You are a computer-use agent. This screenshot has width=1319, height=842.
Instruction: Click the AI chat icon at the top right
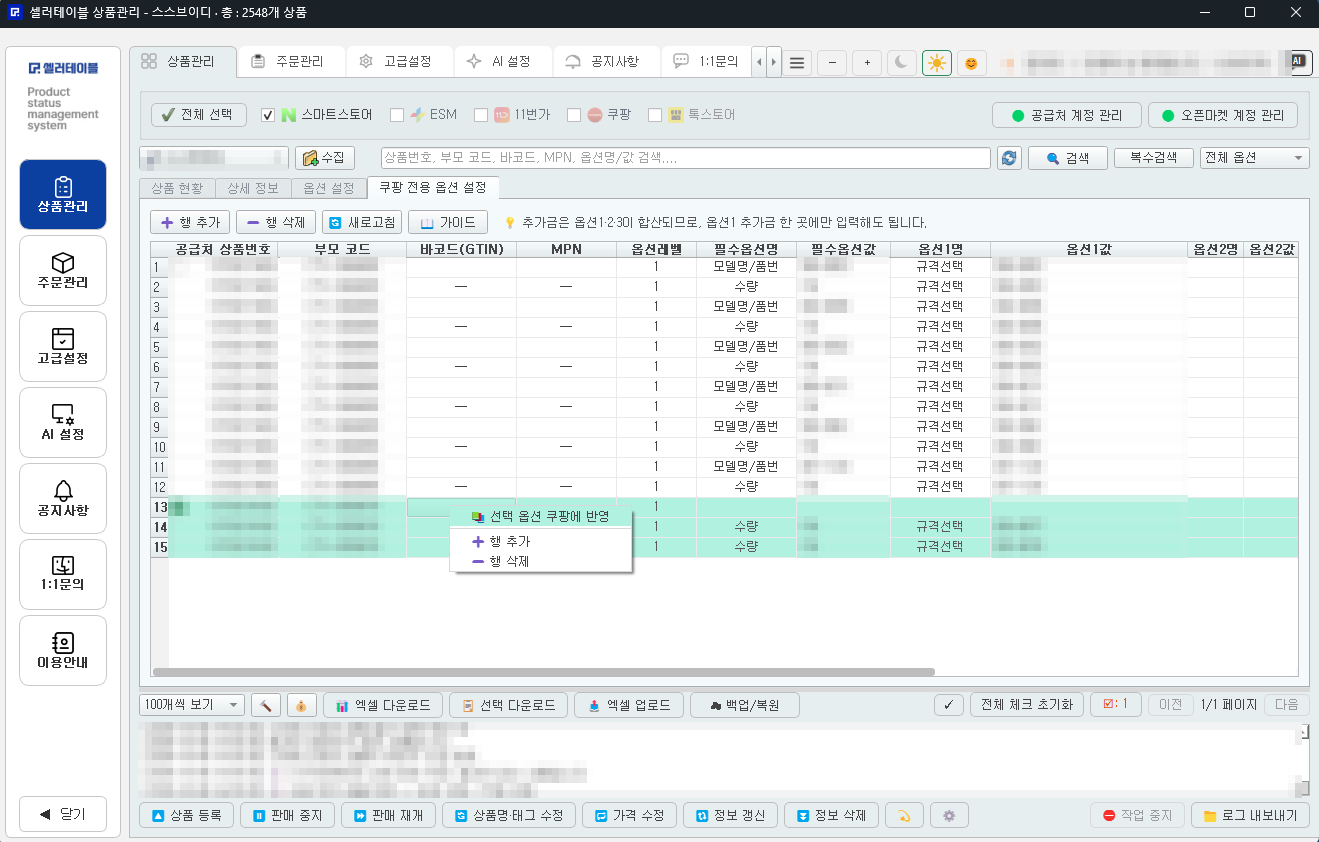pyautogui.click(x=1298, y=61)
